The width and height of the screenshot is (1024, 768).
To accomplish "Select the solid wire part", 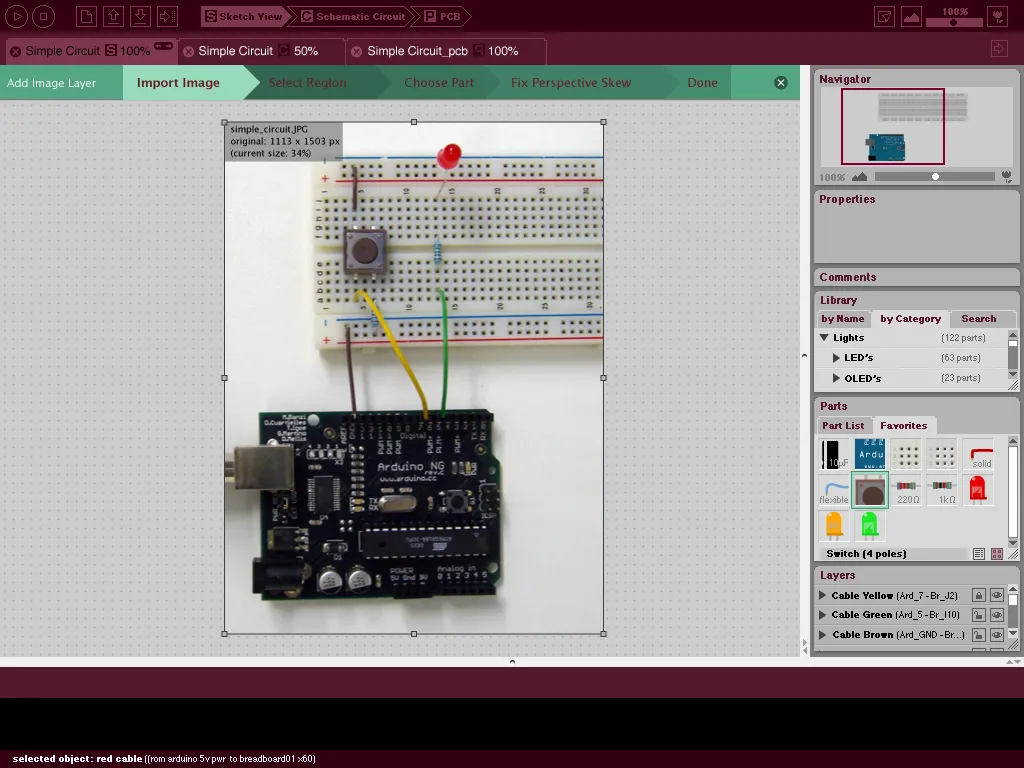I will (x=978, y=454).
